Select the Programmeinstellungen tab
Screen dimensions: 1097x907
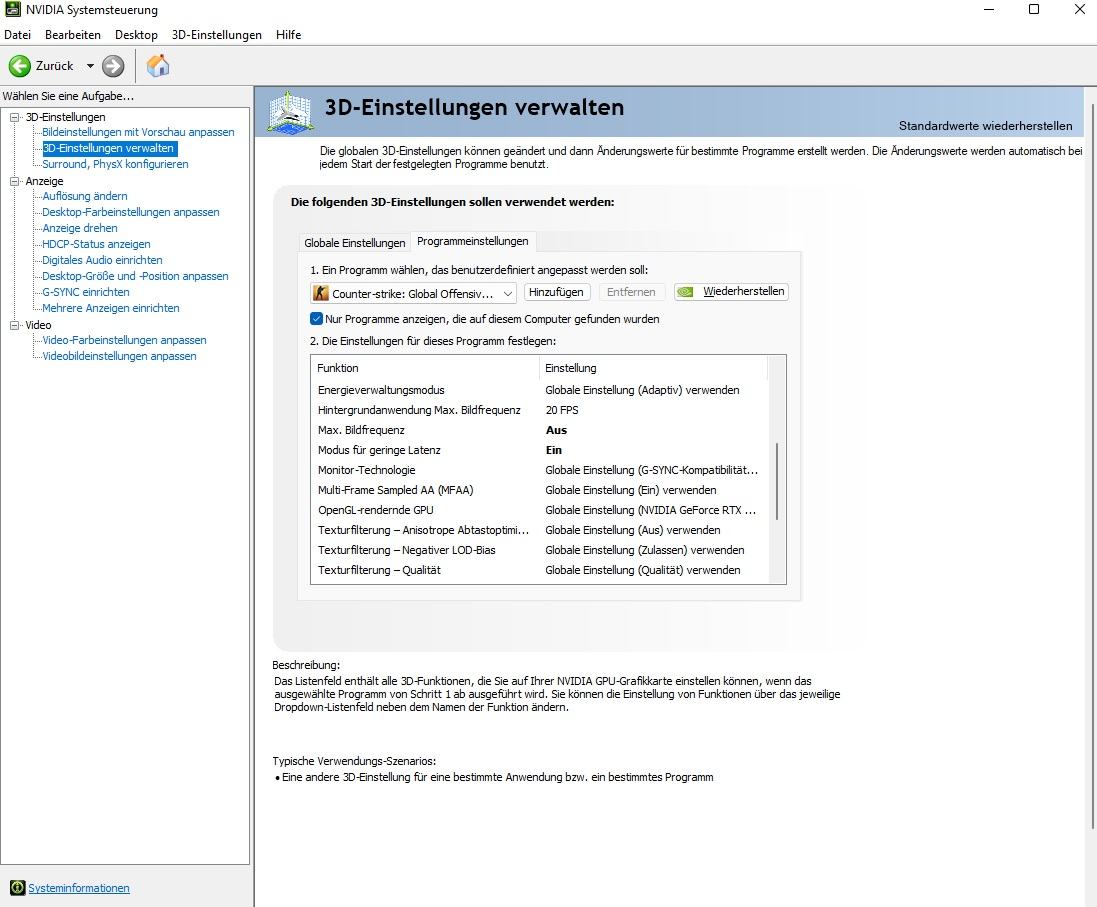pyautogui.click(x=473, y=241)
